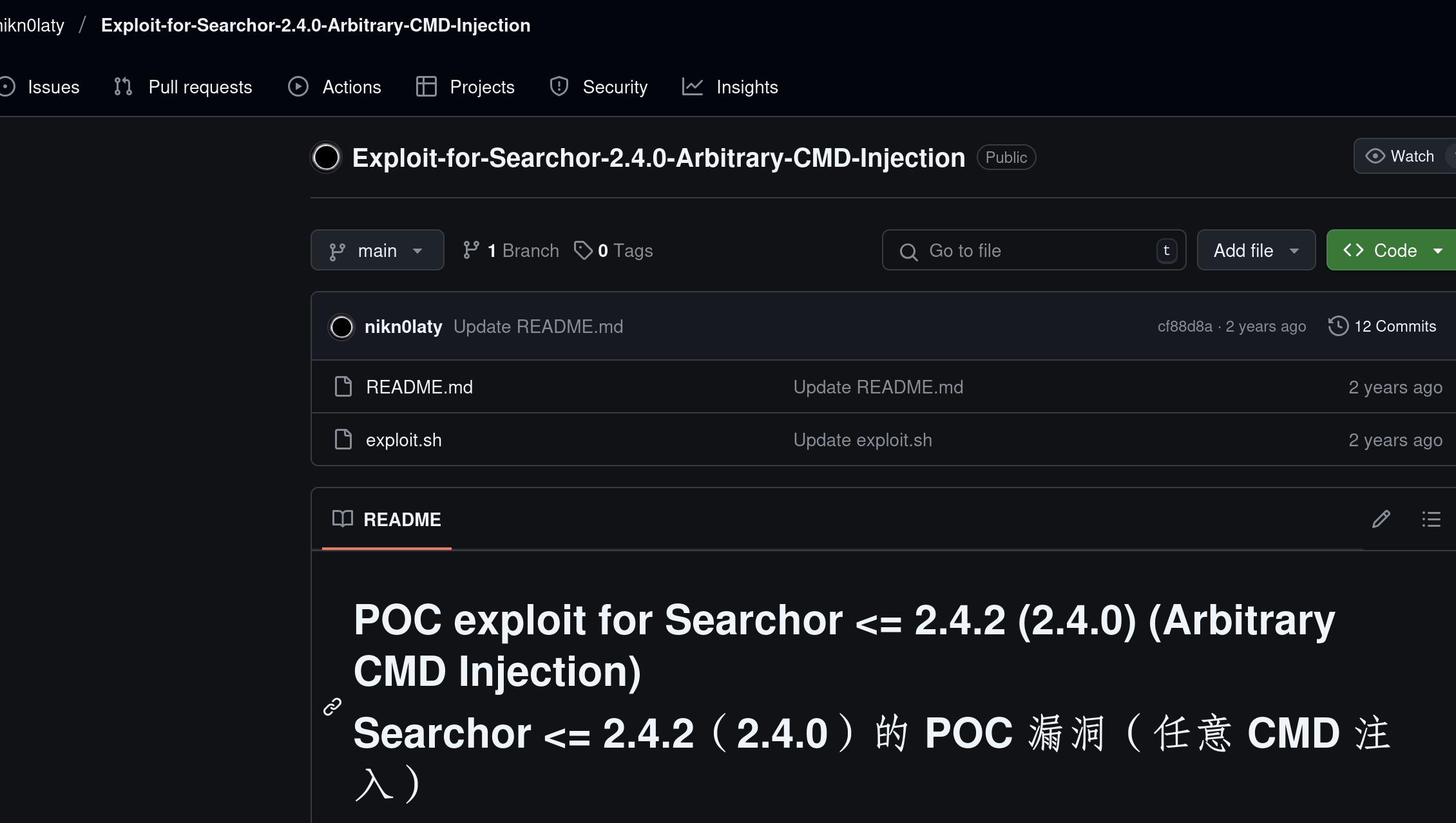The height and width of the screenshot is (823, 1456).
Task: Click the pencil edit README icon
Action: [x=1381, y=519]
